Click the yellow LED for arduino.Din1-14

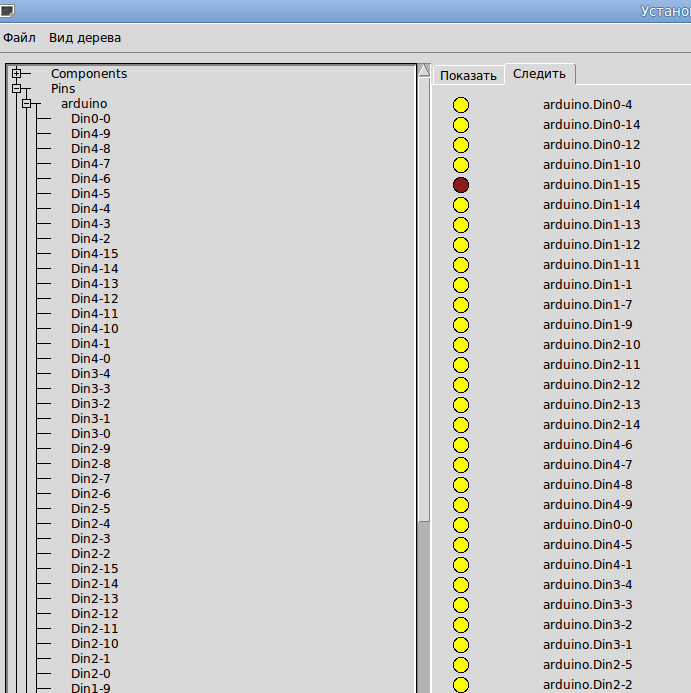[461, 205]
